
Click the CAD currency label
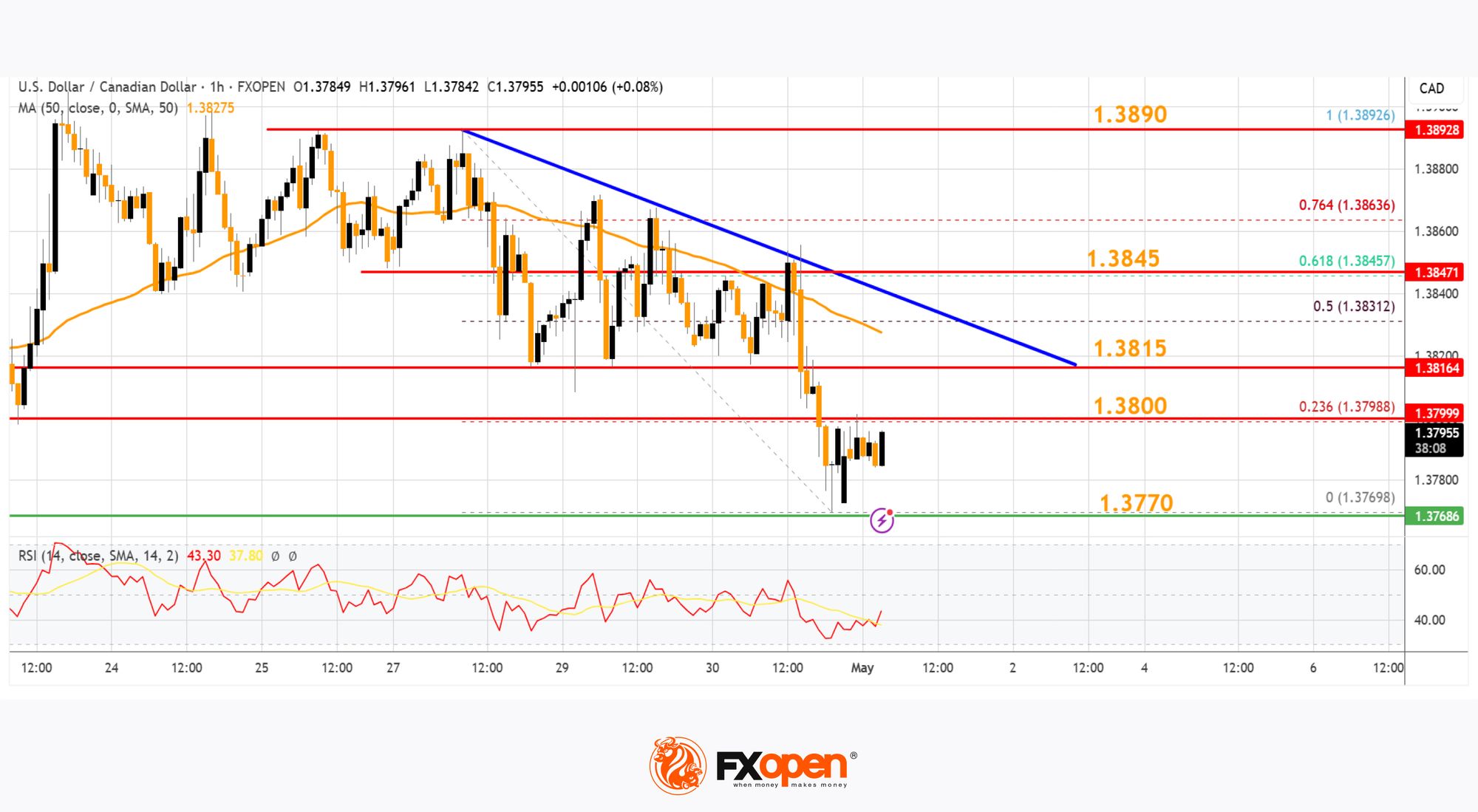pos(1431,89)
